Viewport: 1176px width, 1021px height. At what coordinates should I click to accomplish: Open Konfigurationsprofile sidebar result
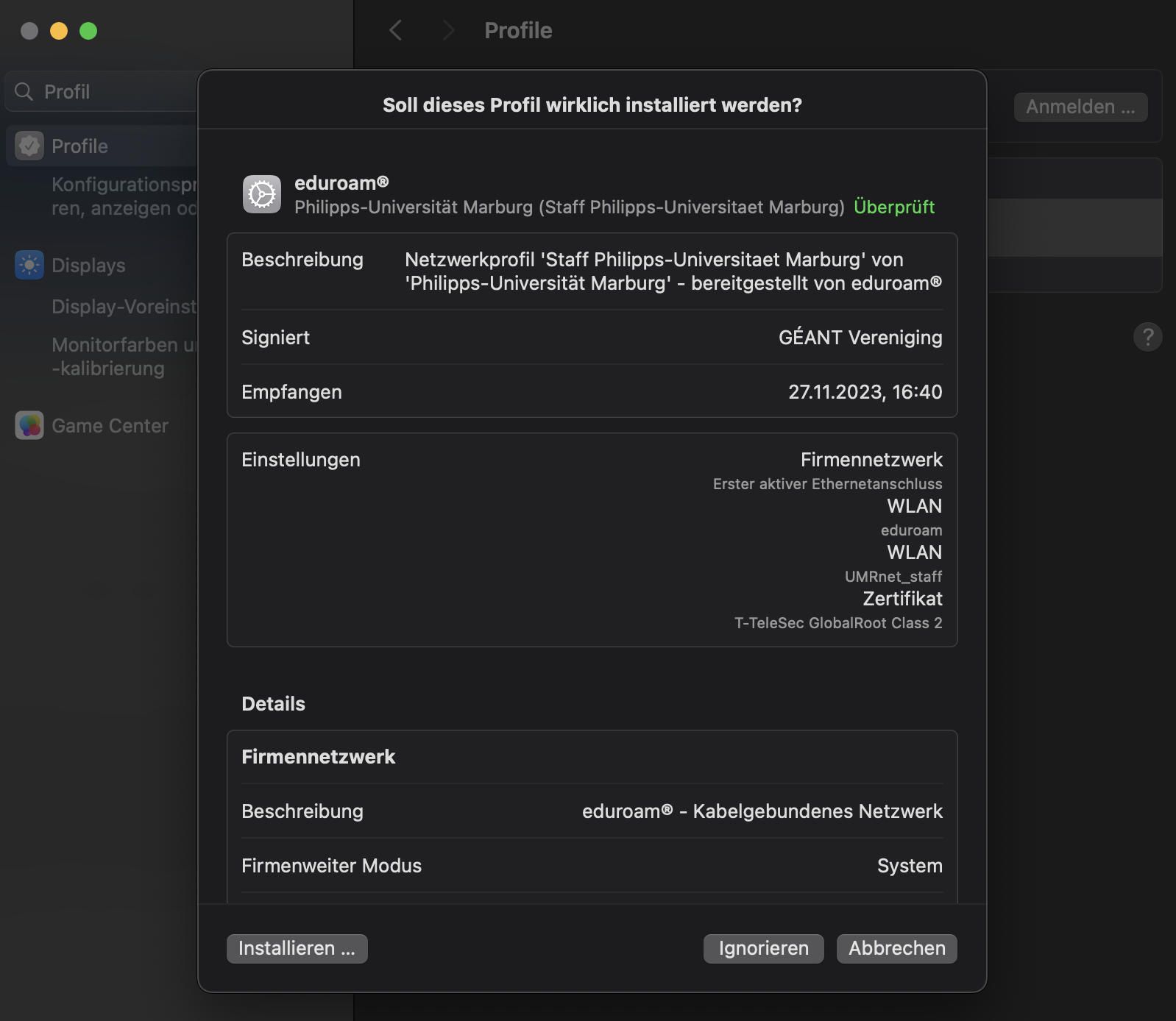[x=124, y=196]
